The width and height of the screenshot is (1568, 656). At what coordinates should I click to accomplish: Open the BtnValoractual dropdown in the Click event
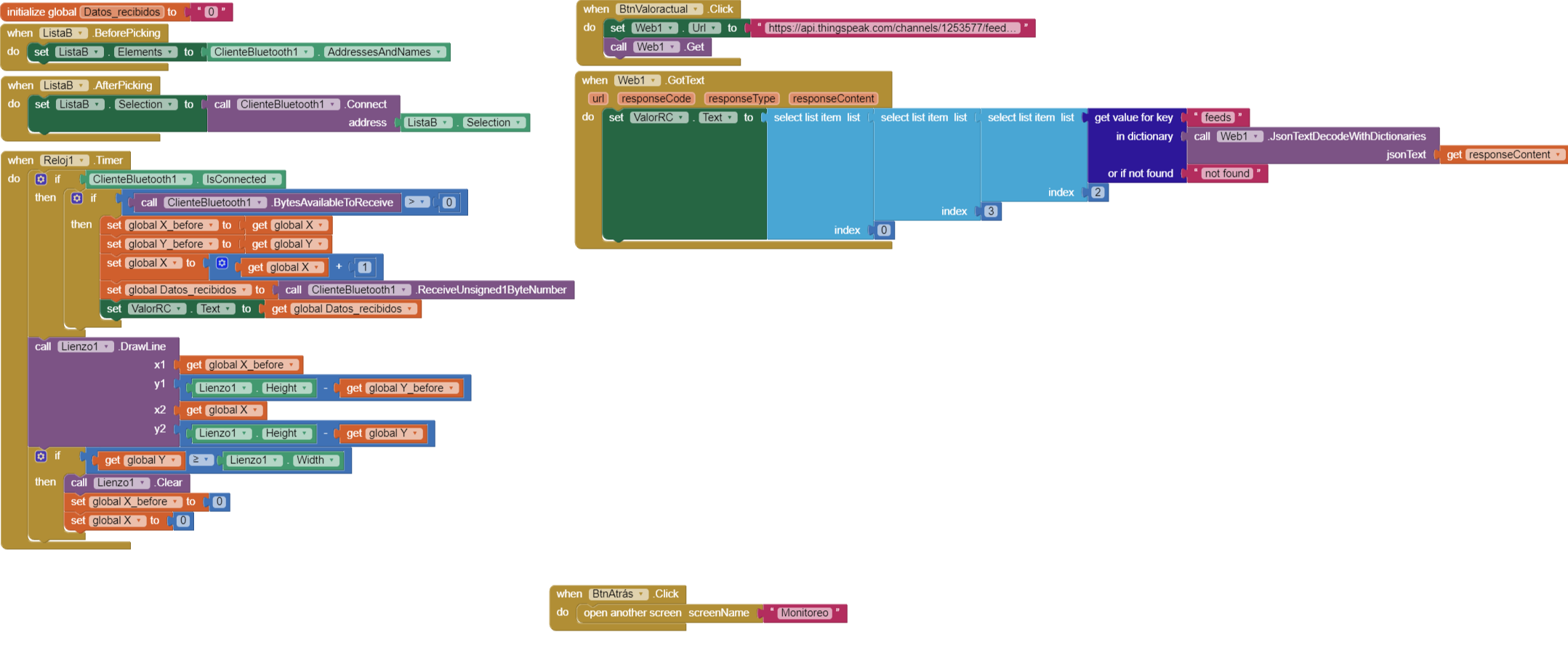tap(659, 9)
